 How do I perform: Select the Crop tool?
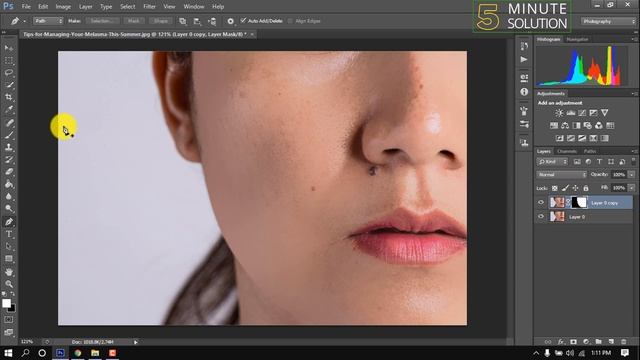[9, 97]
